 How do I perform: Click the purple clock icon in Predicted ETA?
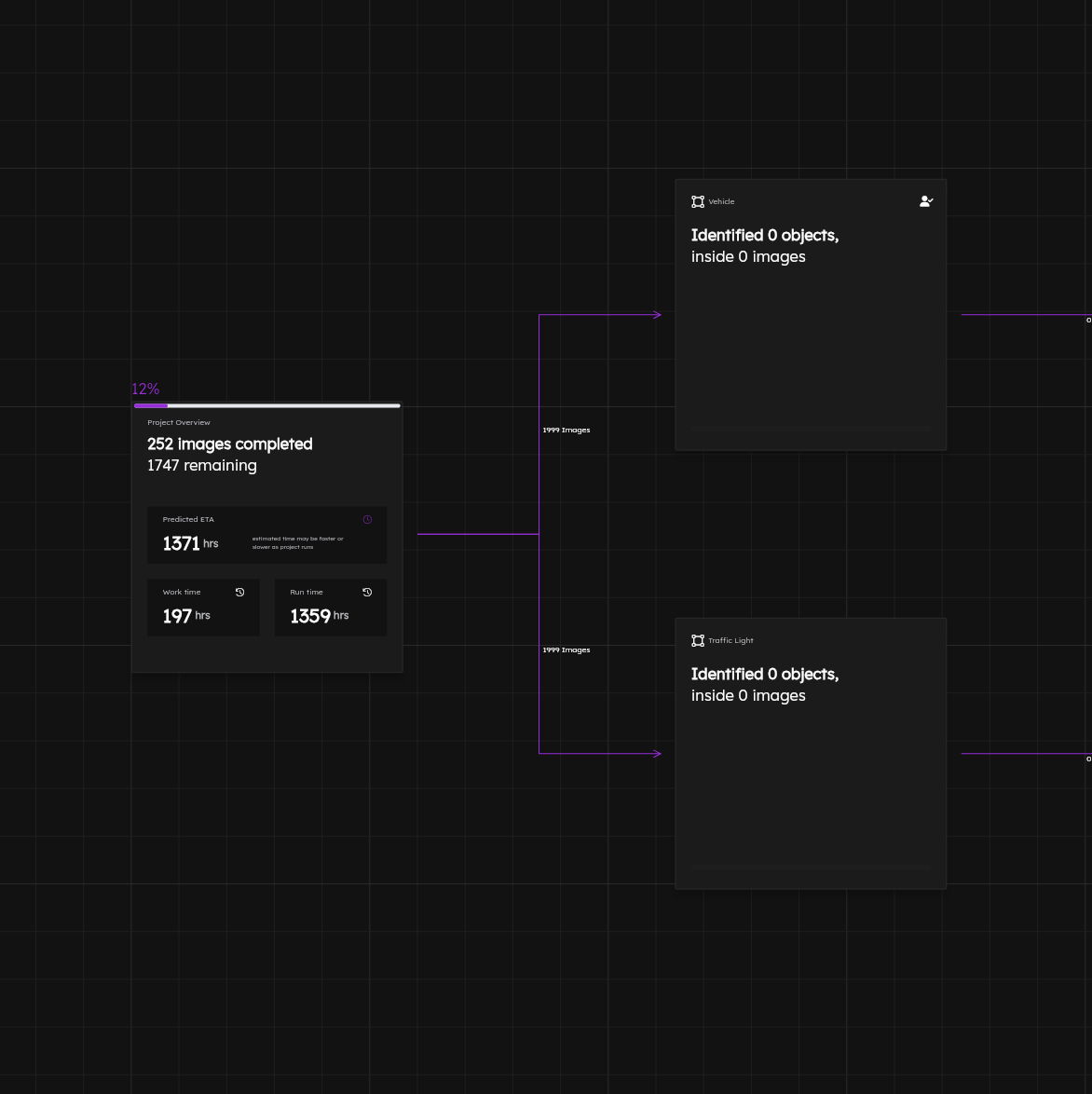tap(367, 519)
